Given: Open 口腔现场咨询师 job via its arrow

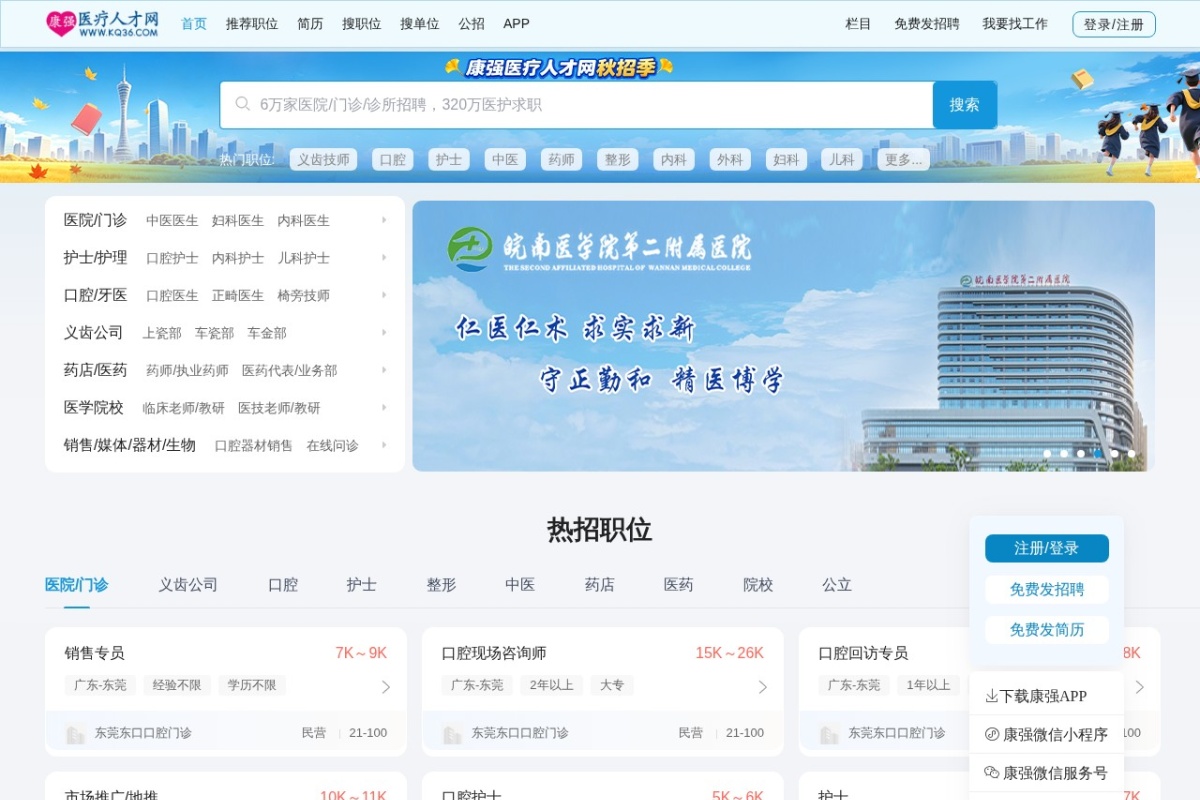Looking at the screenshot, I should pyautogui.click(x=763, y=687).
